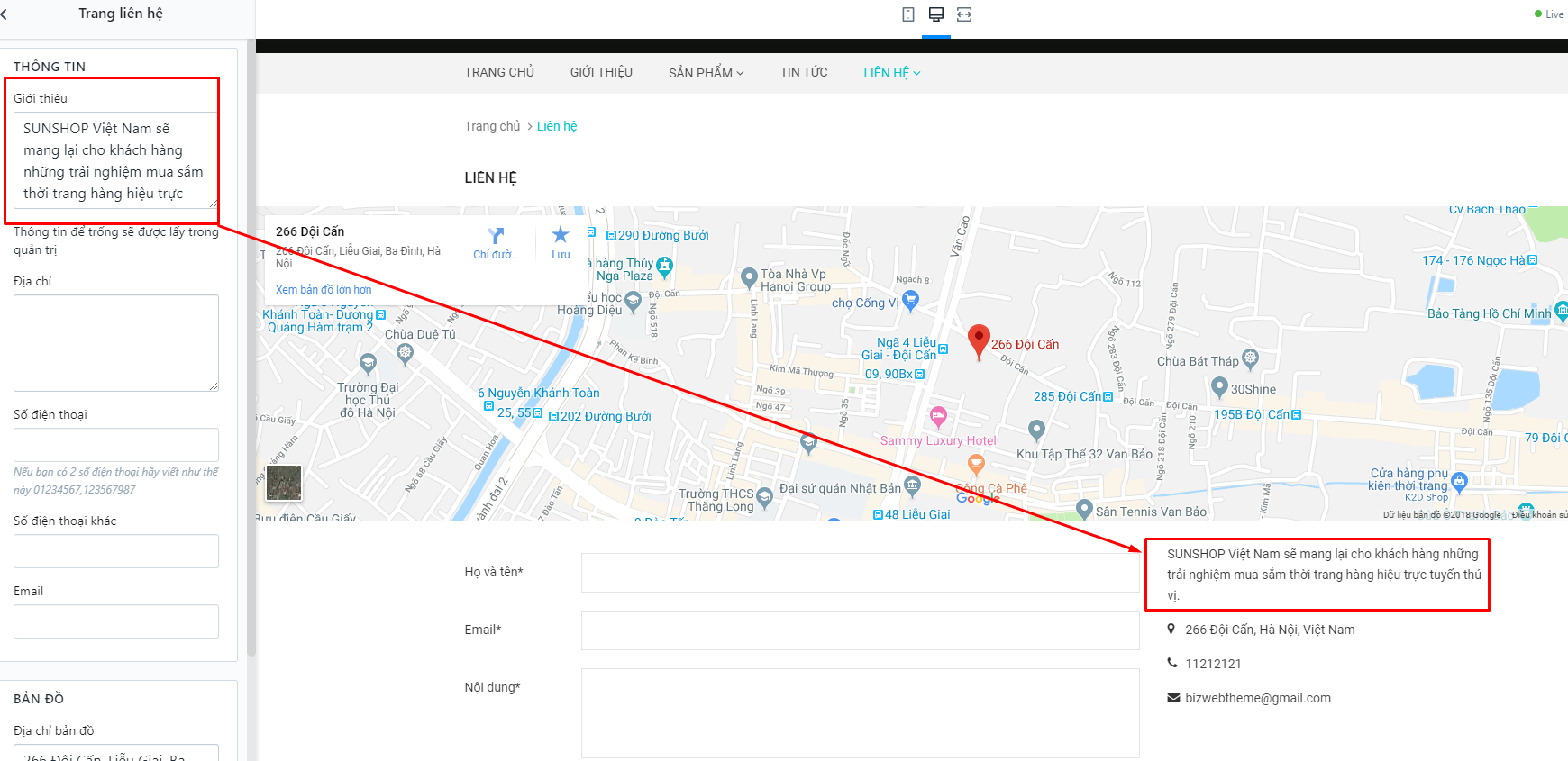The width and height of the screenshot is (1568, 761).
Task: Click the chợ Cống Vị shopping marker
Action: tap(911, 301)
